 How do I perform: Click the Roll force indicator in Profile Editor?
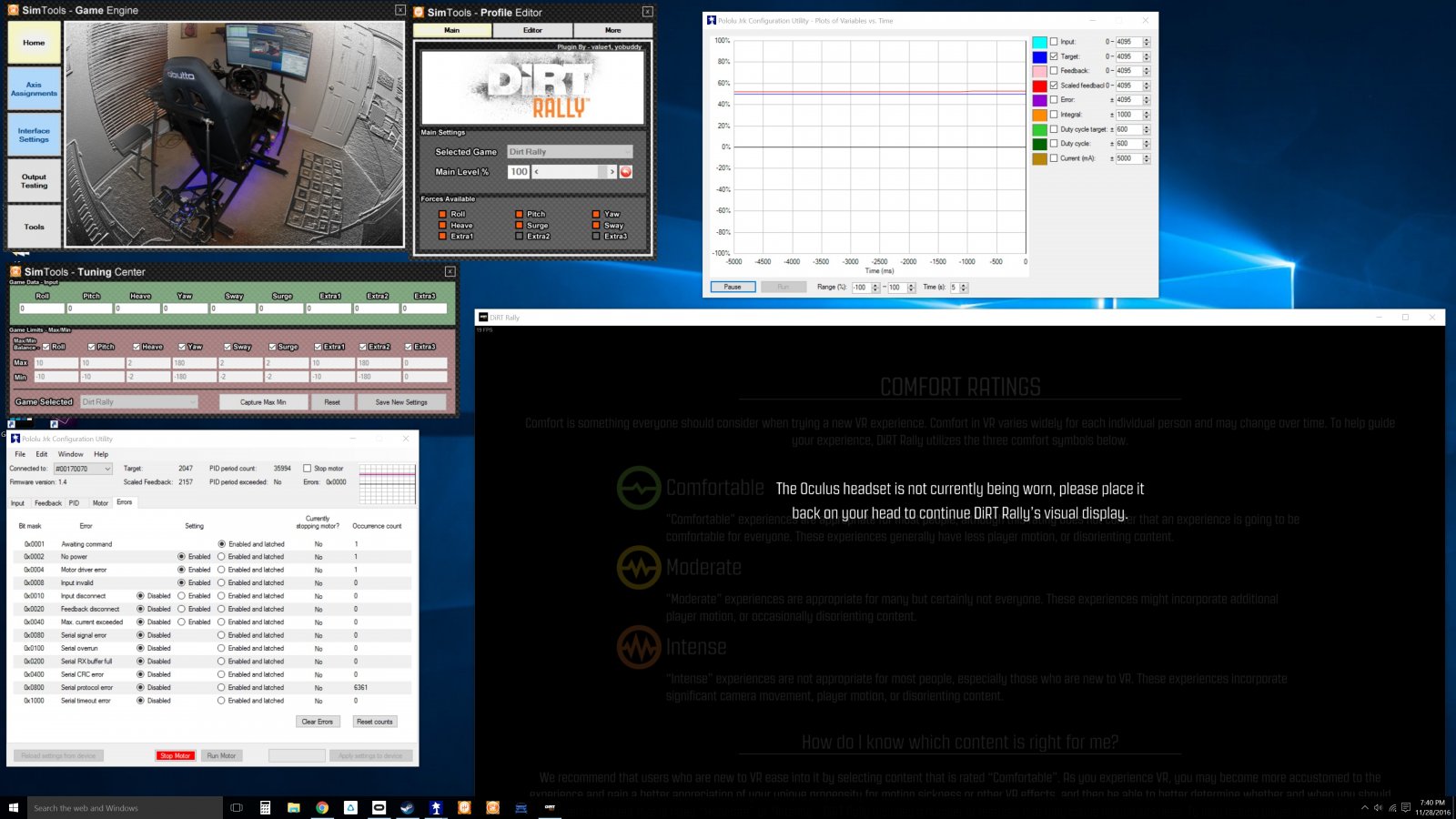tap(442, 215)
